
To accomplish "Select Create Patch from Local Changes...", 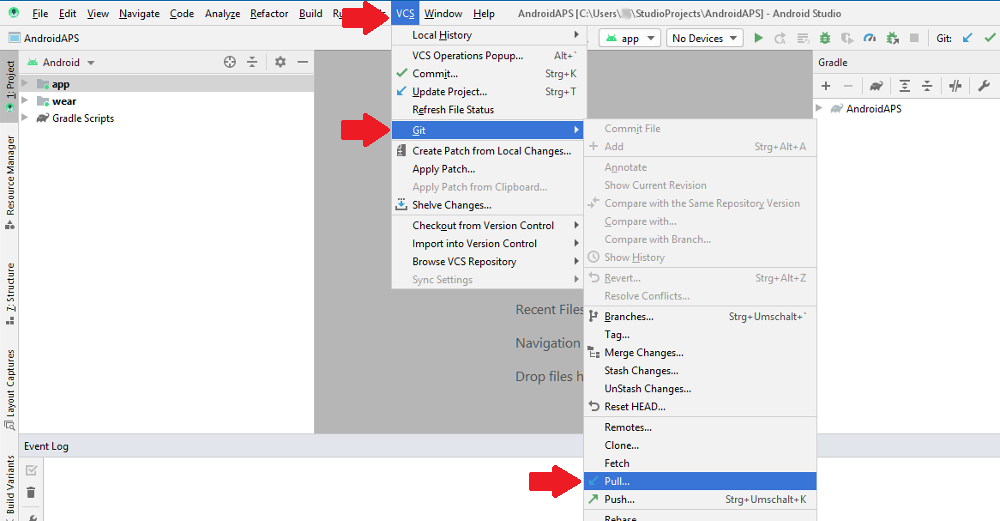I will coord(488,150).
